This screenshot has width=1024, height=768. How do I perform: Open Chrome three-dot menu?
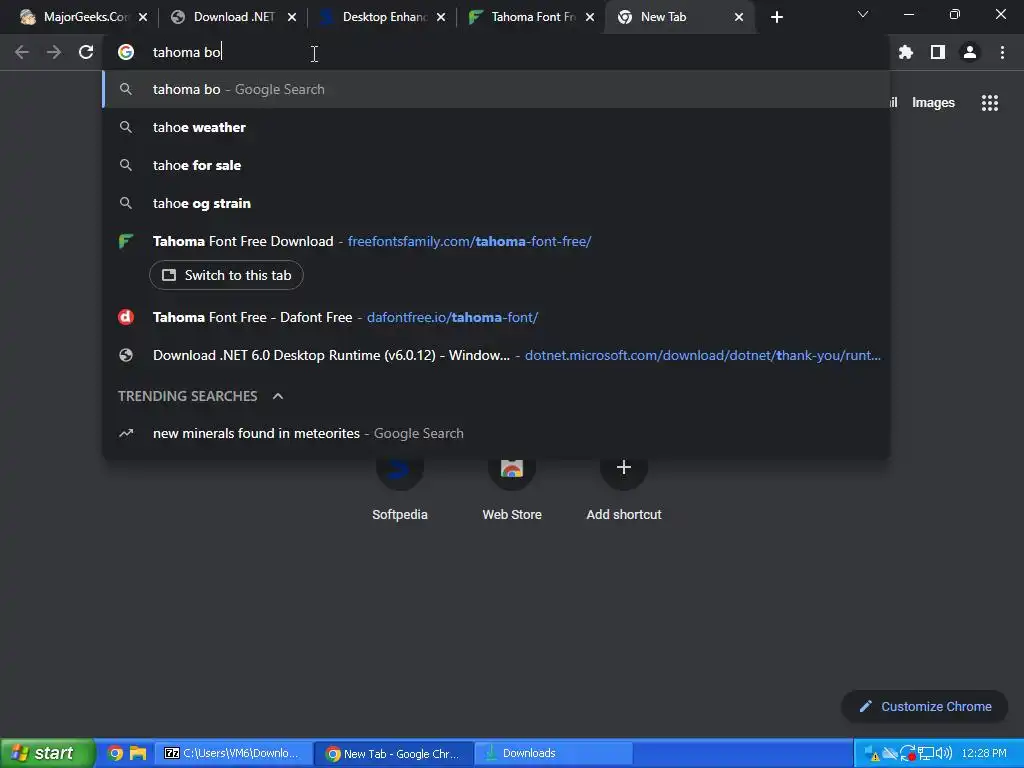pyautogui.click(x=1002, y=52)
